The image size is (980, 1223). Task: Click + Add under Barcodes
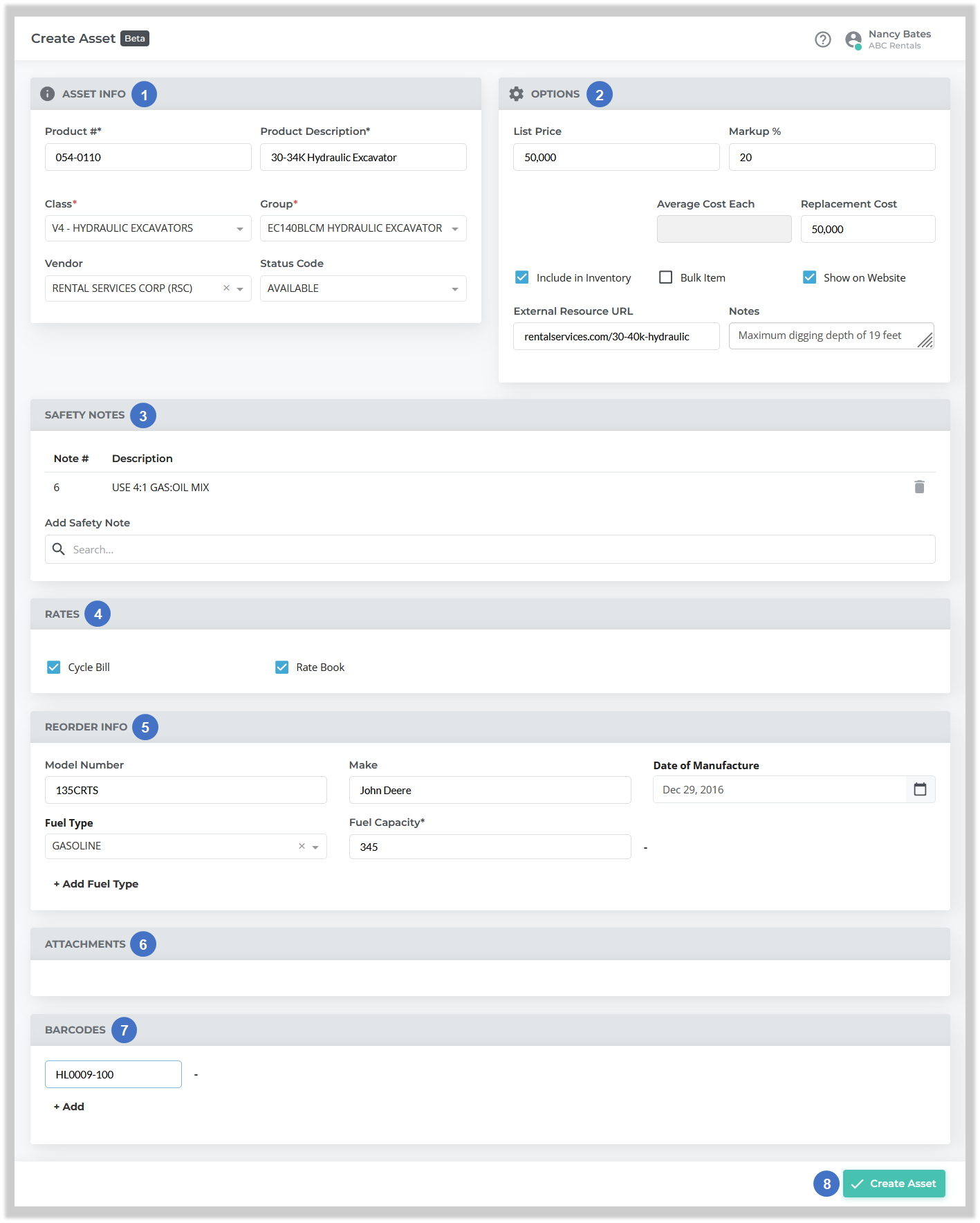tap(69, 1107)
